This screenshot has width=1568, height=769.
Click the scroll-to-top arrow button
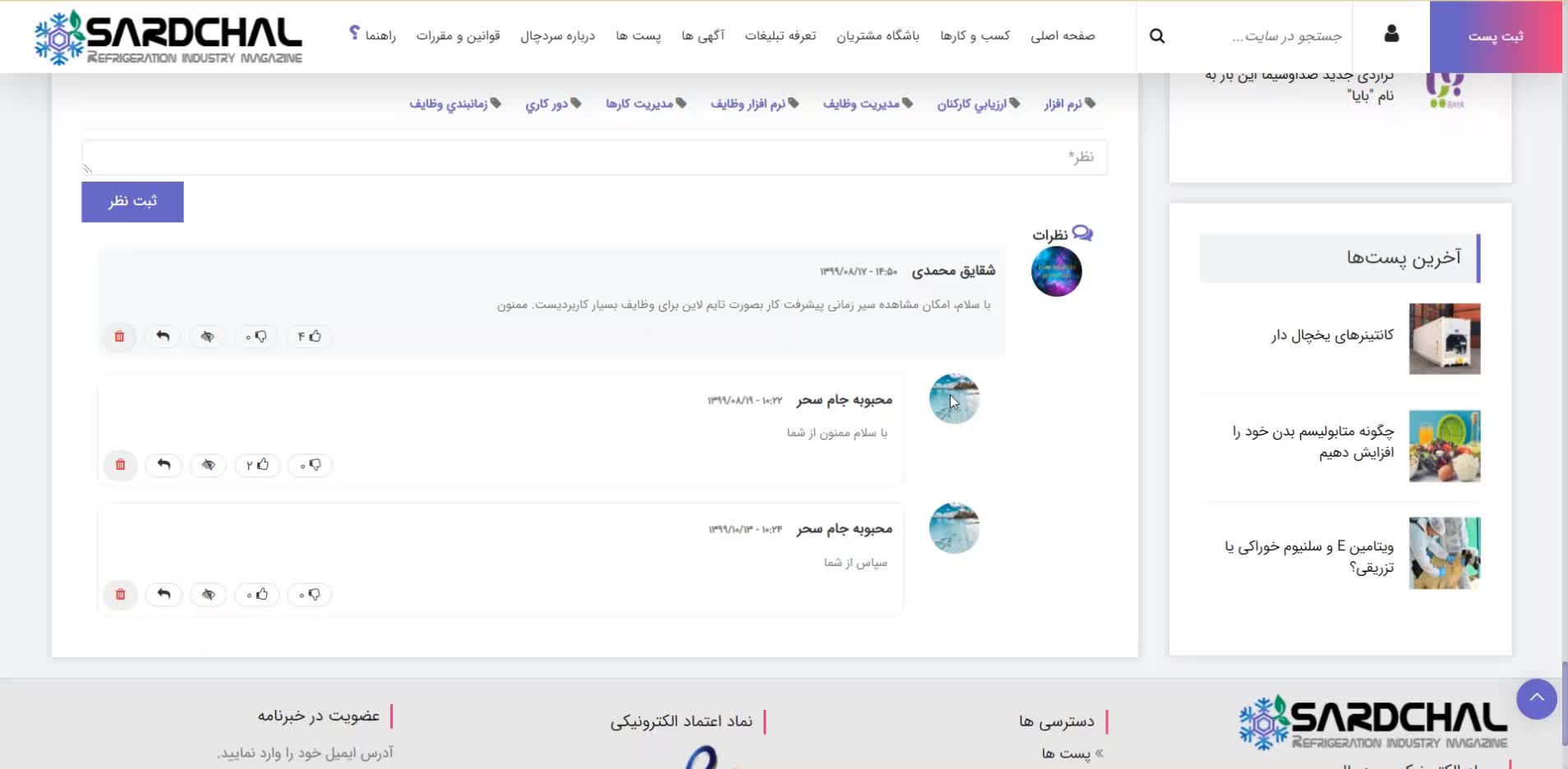point(1536,699)
